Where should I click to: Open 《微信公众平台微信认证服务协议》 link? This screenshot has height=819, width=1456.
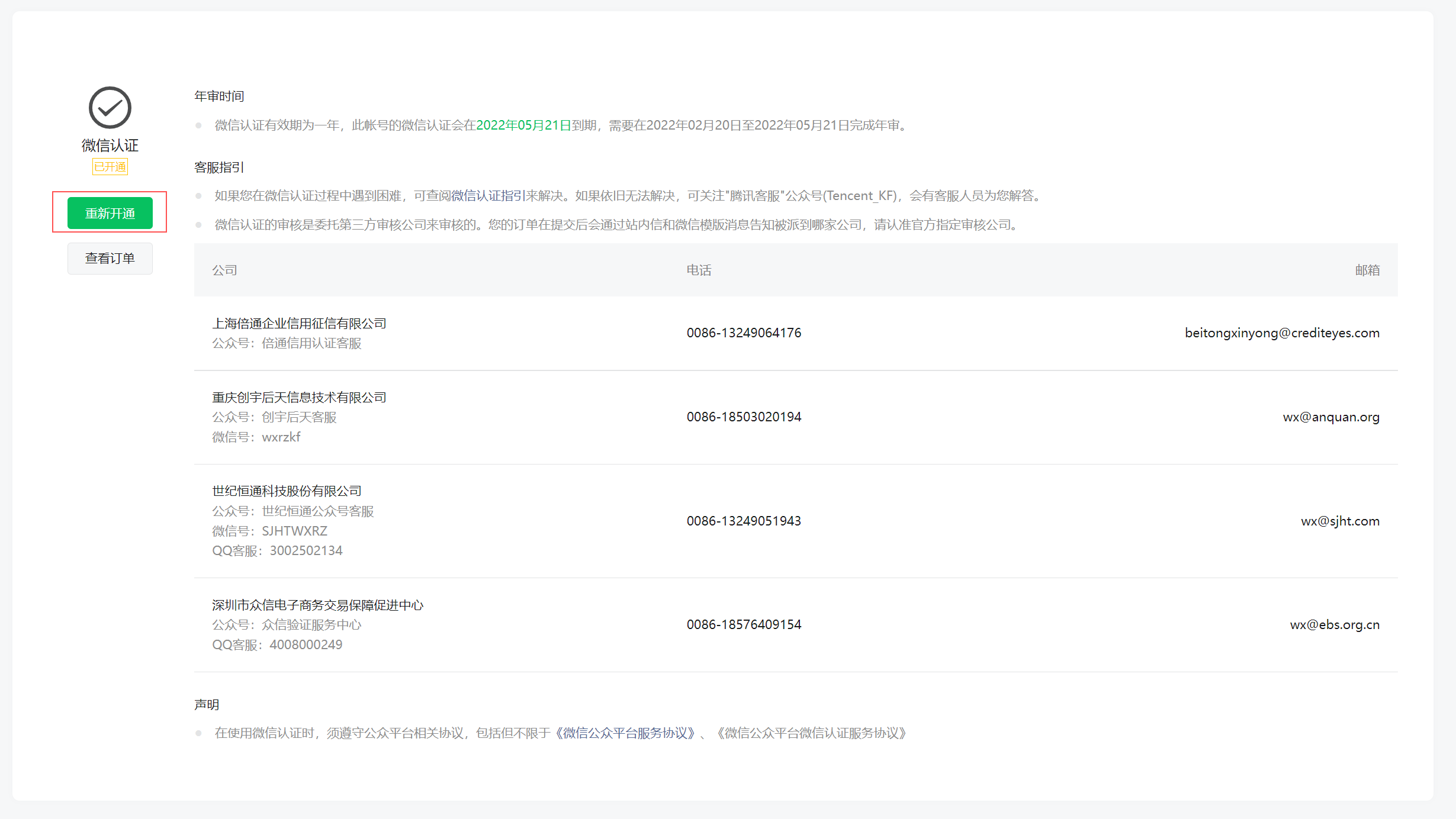pos(811,733)
